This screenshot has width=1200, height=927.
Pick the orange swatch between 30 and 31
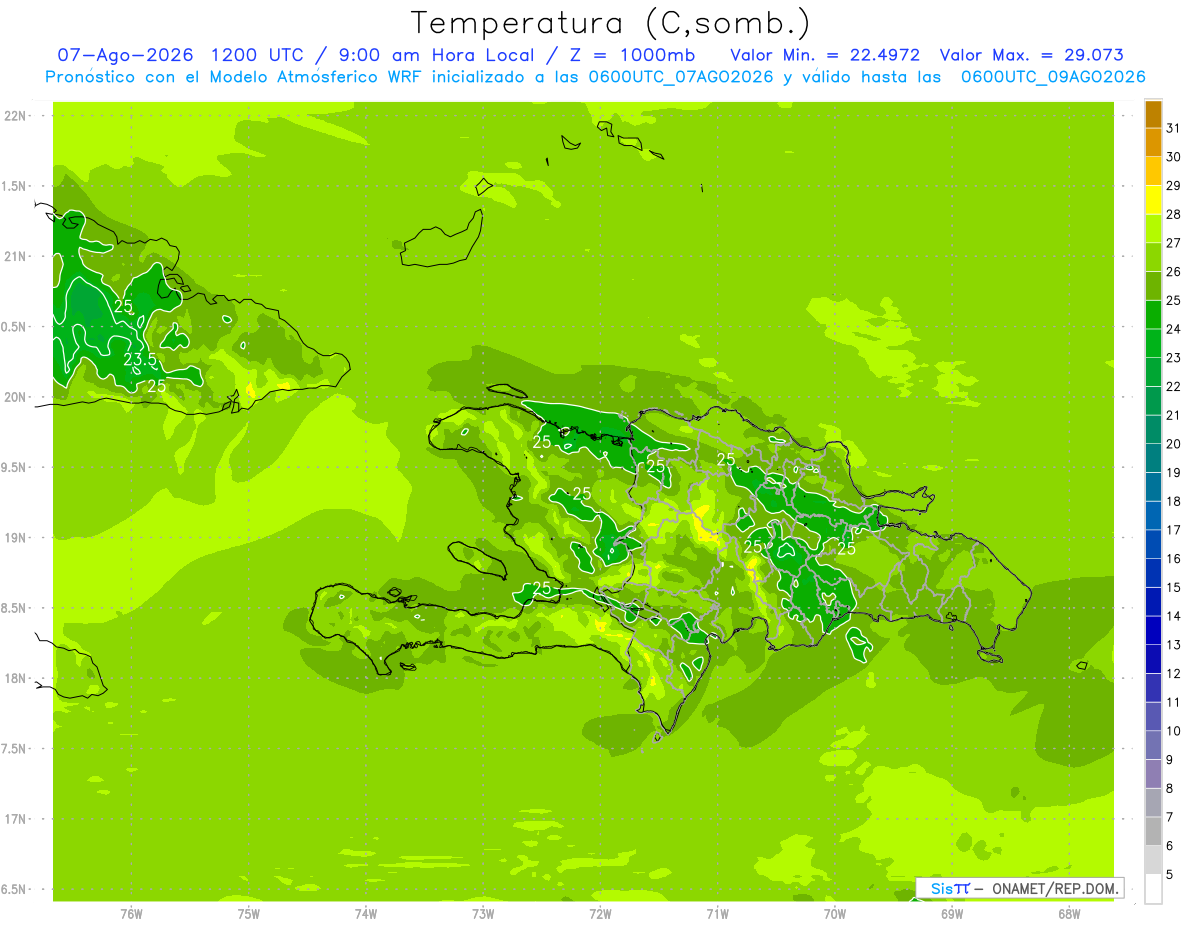pos(1153,143)
